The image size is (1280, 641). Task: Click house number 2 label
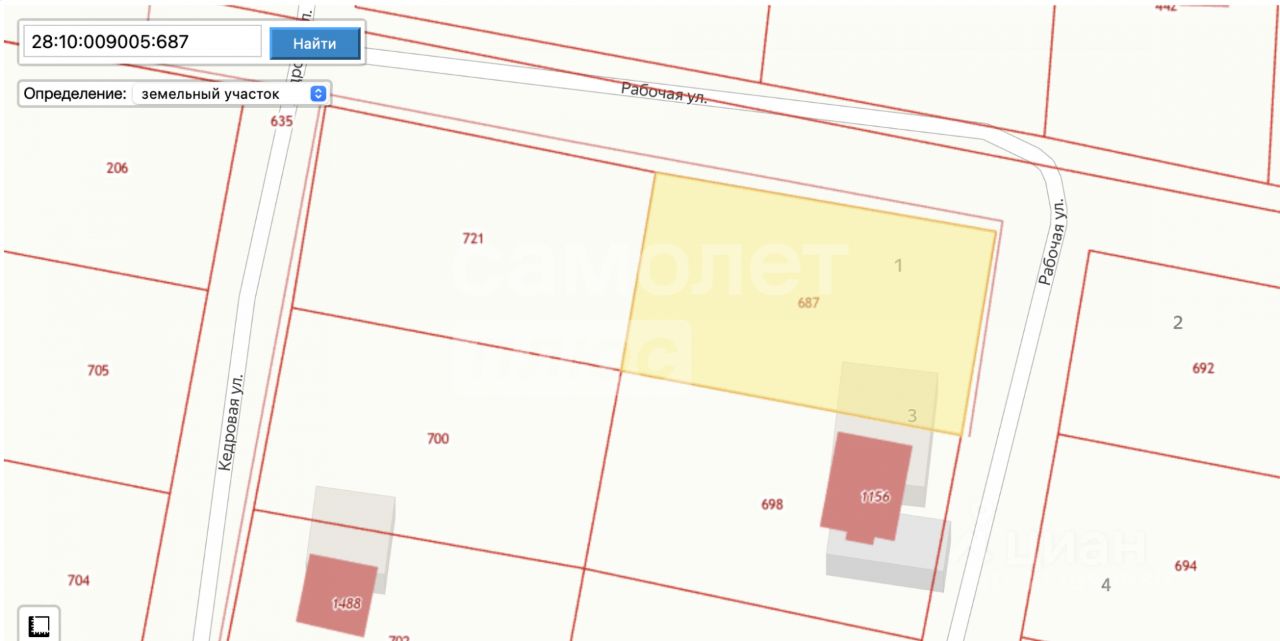click(x=1177, y=322)
